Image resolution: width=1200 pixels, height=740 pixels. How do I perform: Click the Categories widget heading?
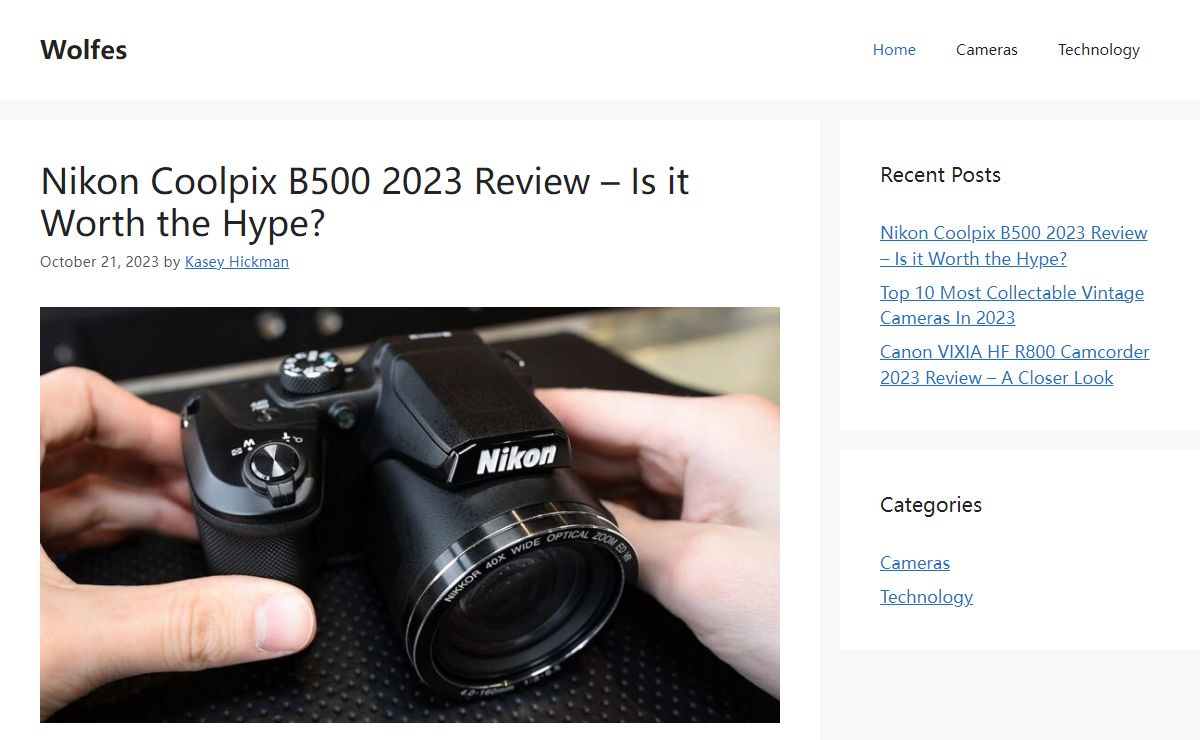click(931, 505)
